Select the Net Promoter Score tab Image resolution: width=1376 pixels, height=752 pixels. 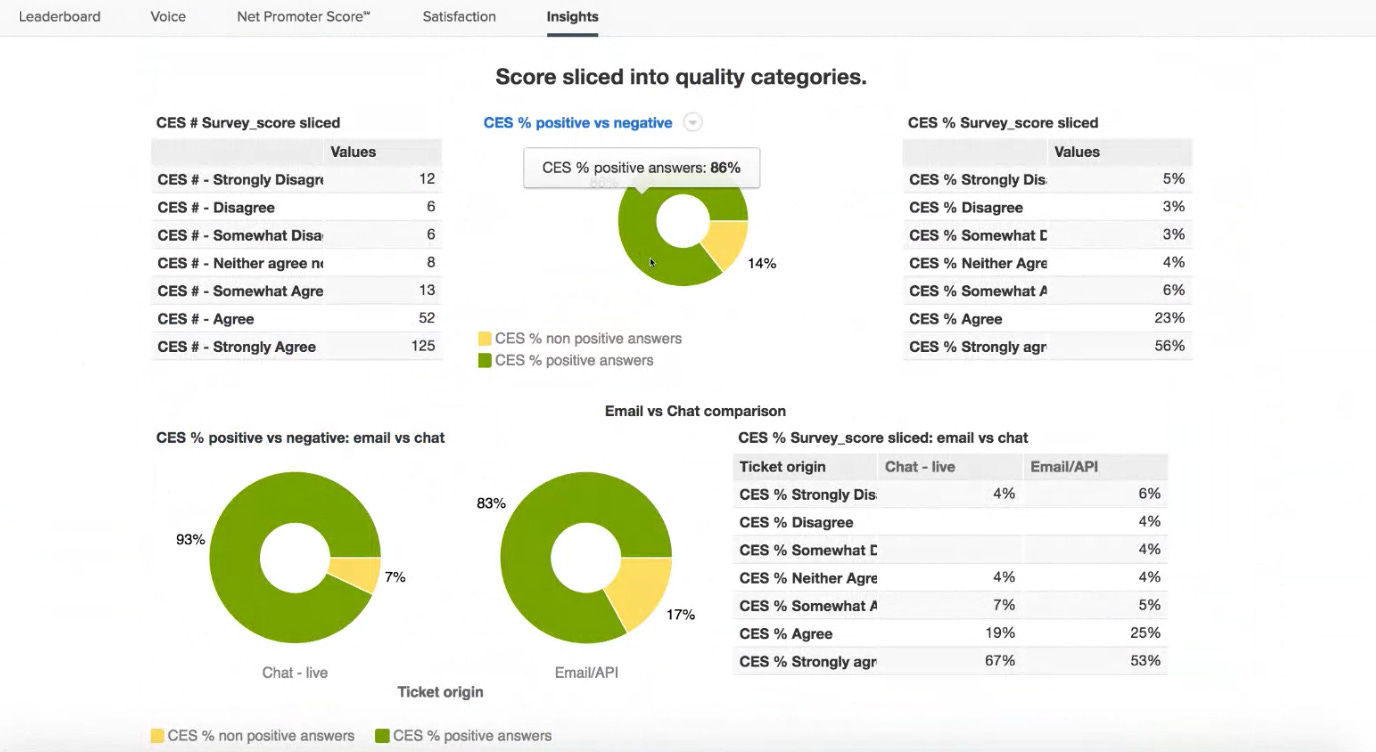pos(303,16)
